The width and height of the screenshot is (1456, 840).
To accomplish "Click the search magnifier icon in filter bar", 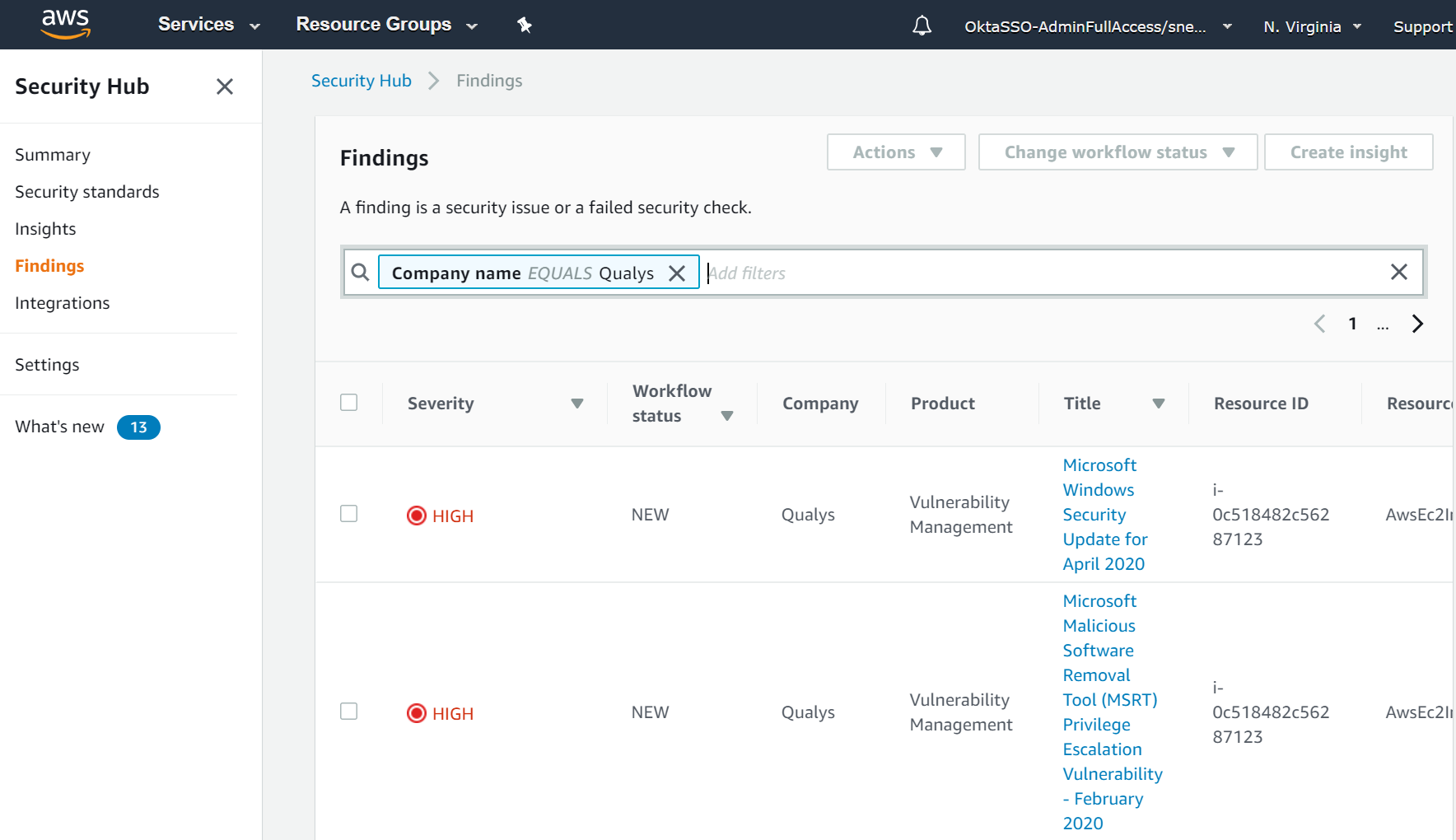I will pos(360,272).
